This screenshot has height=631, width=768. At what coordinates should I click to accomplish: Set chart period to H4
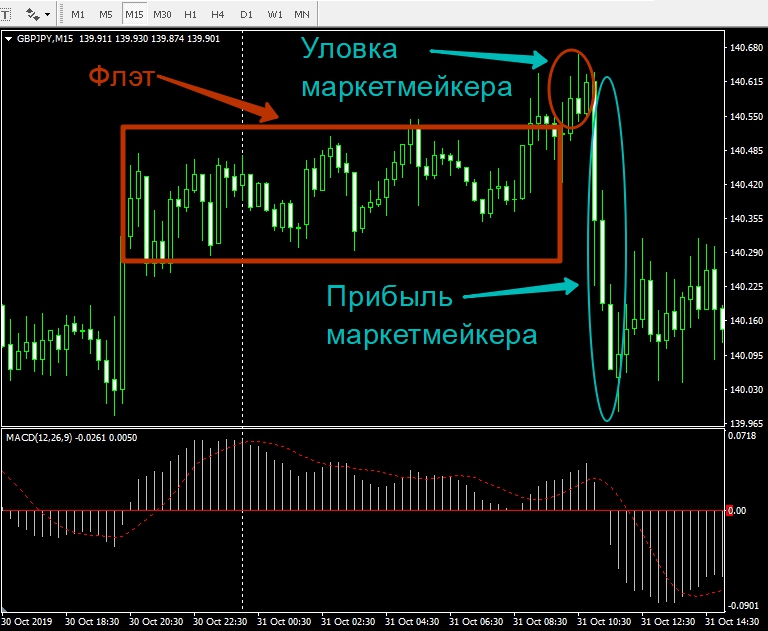click(218, 14)
